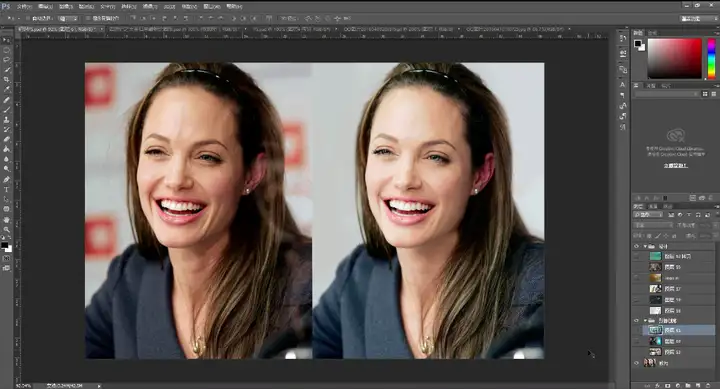Click the rainbow hue slider in Color panel
Viewport: 720px width, 389px height.
tap(711, 58)
